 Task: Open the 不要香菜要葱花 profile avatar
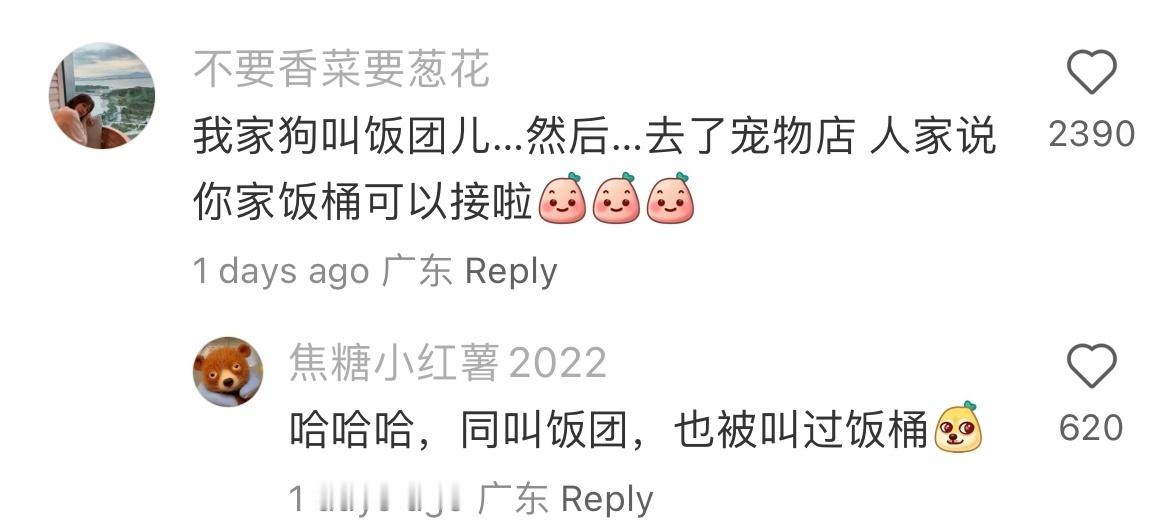(x=102, y=96)
